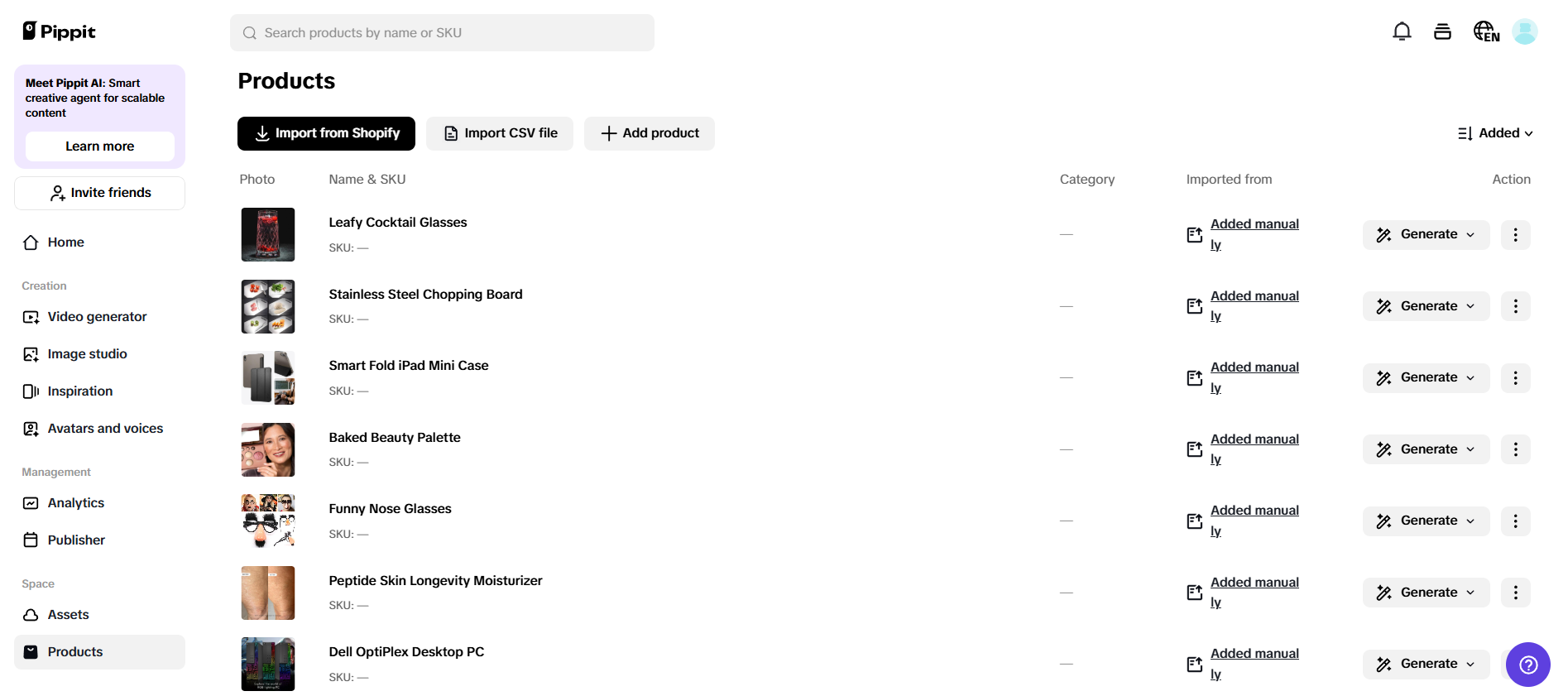Open the Added sort dropdown
Image resolution: width=1568 pixels, height=696 pixels.
1496,132
